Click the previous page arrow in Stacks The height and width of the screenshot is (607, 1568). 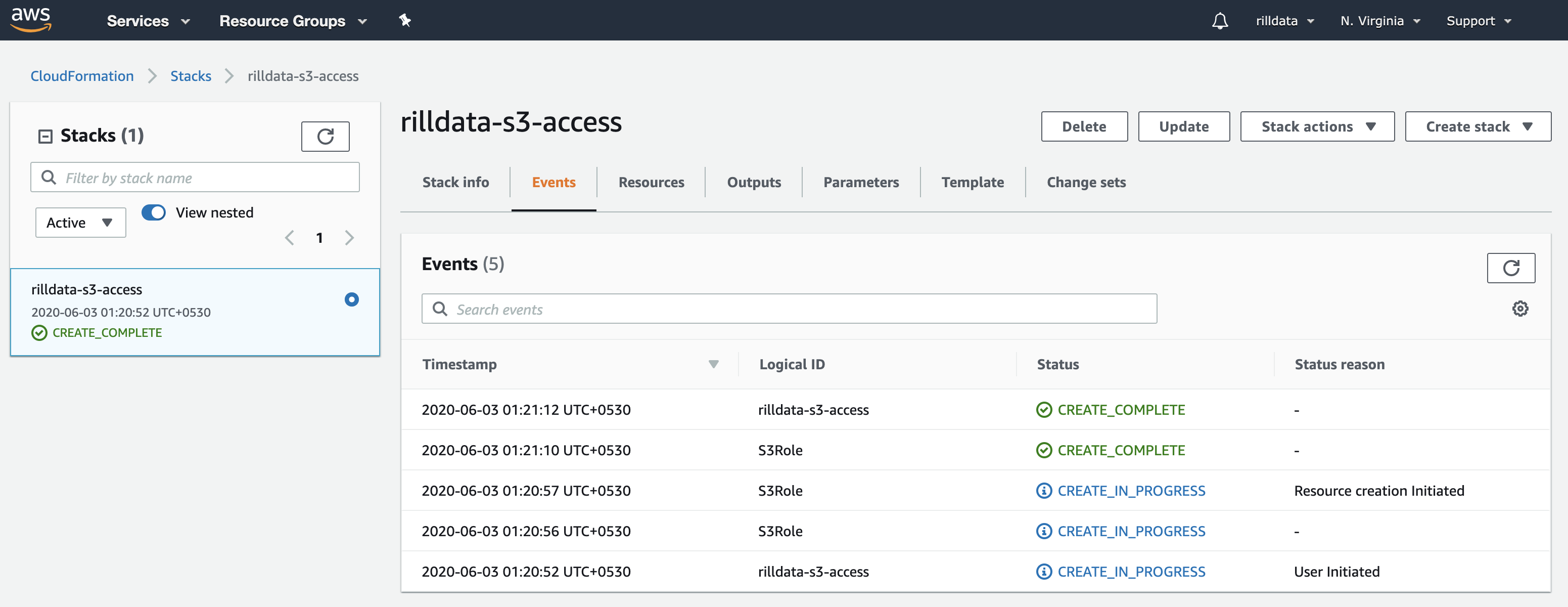coord(290,237)
